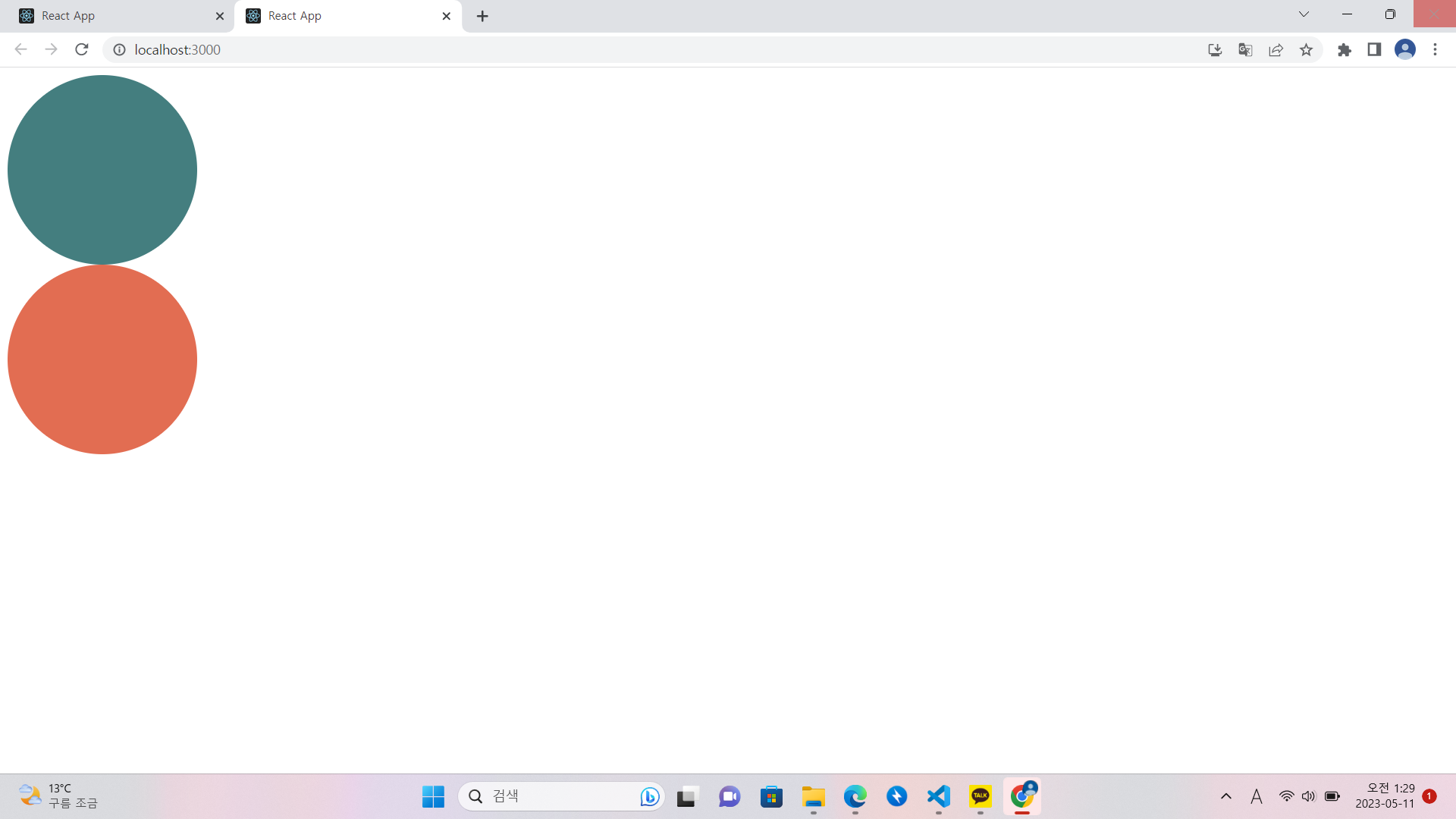Open the Extensions puzzle icon

coord(1345,49)
